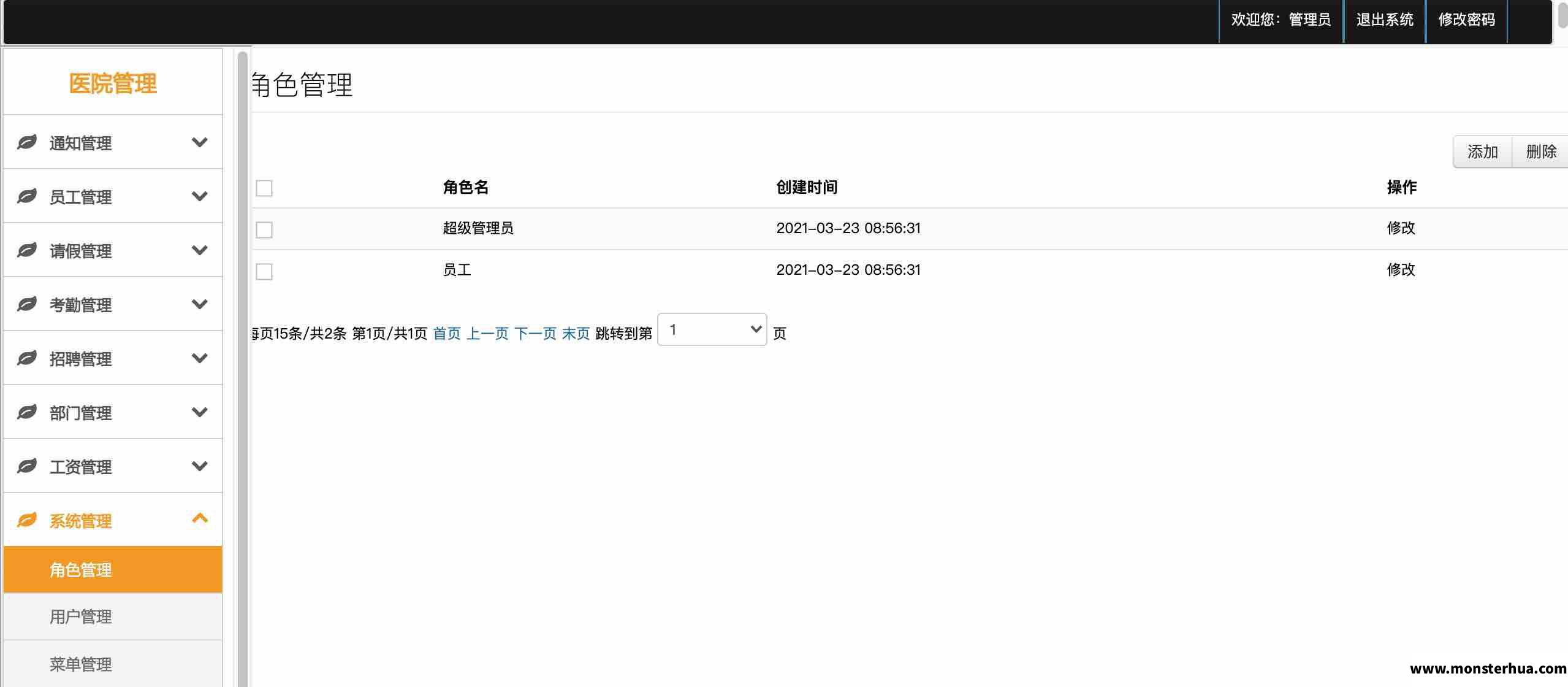Click the 超级管理员 role name cell

[478, 228]
